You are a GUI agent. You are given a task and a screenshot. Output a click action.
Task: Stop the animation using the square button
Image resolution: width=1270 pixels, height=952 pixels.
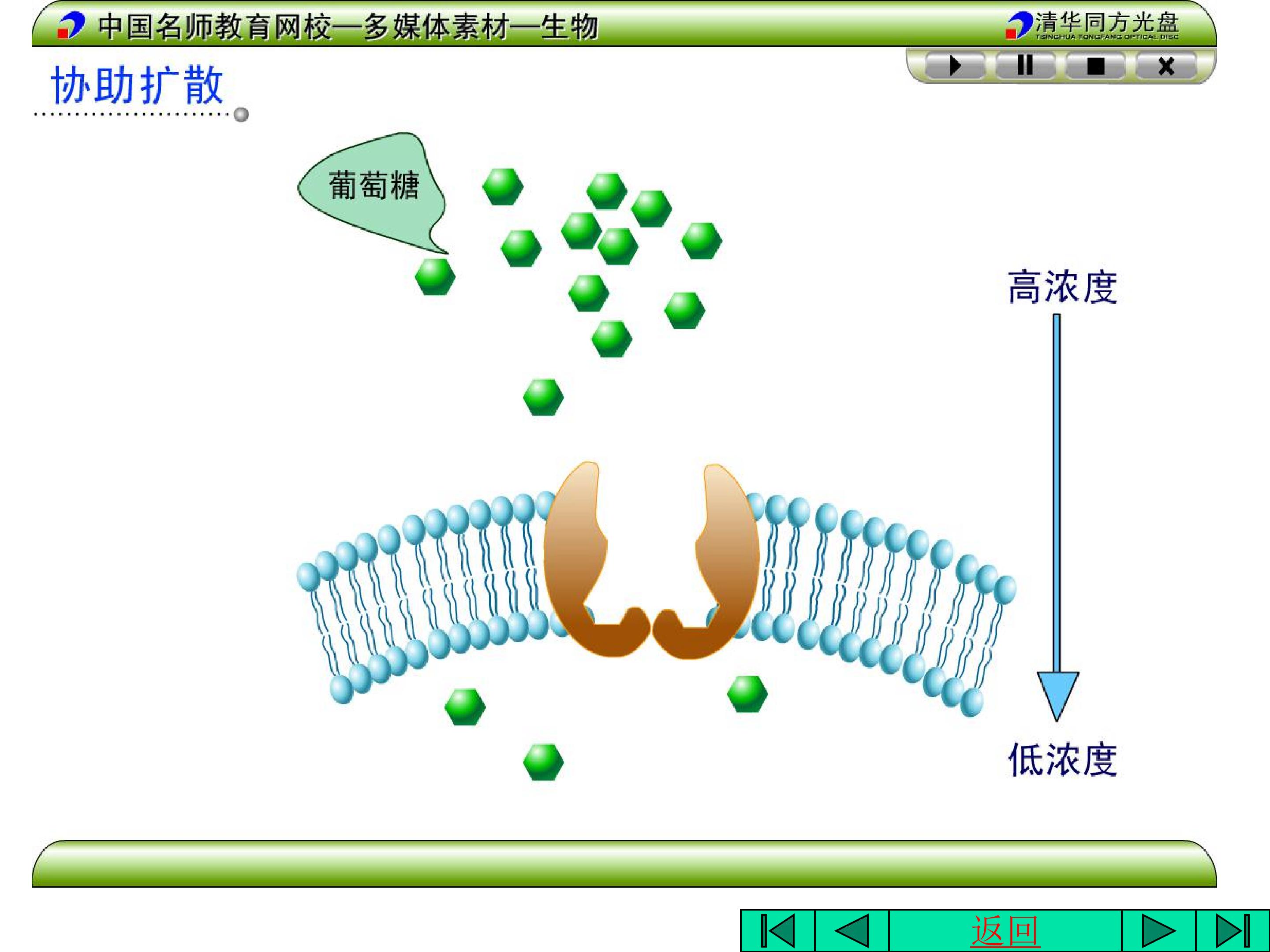point(1095,66)
